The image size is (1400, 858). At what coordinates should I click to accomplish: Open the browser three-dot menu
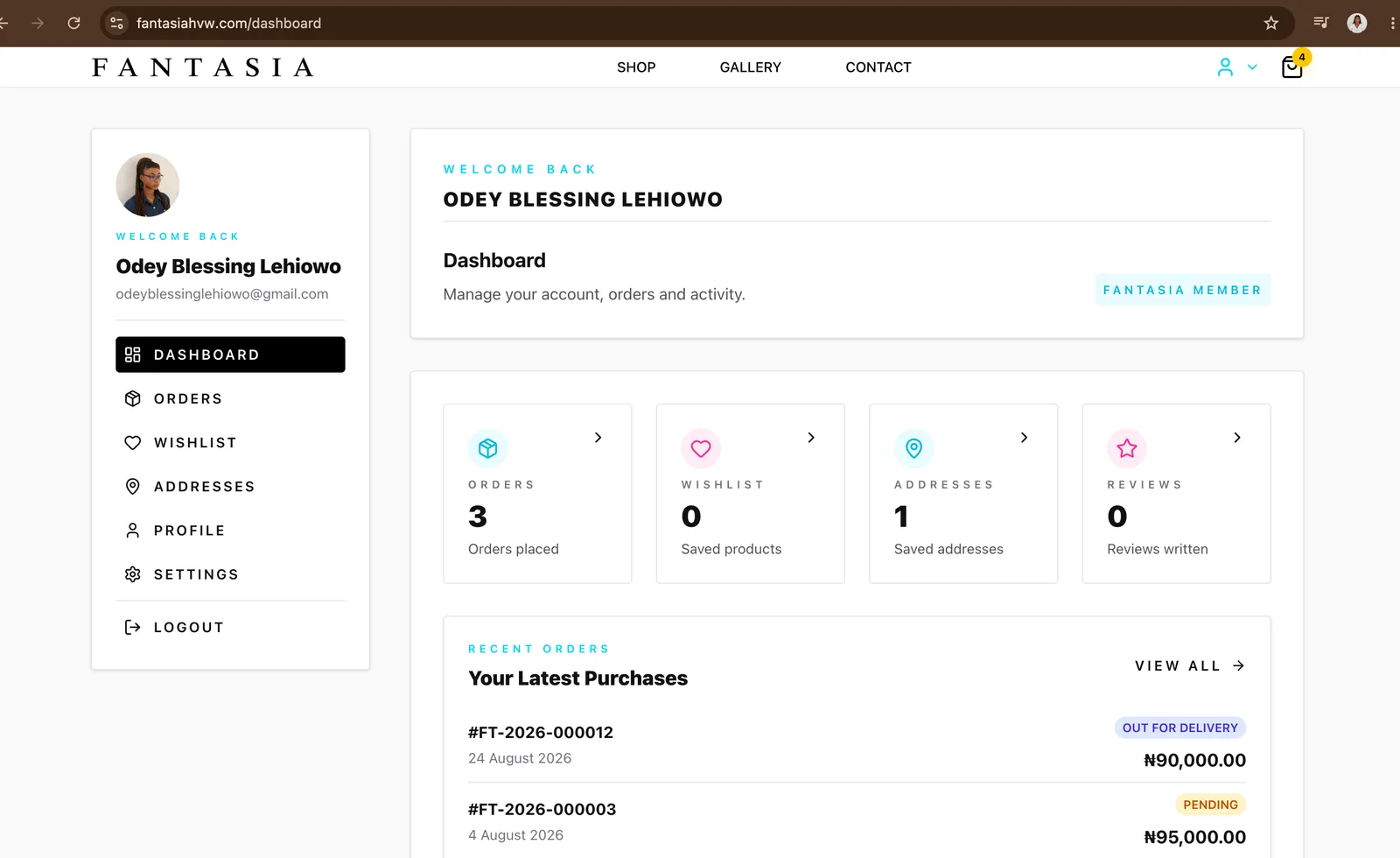pos(1392,24)
